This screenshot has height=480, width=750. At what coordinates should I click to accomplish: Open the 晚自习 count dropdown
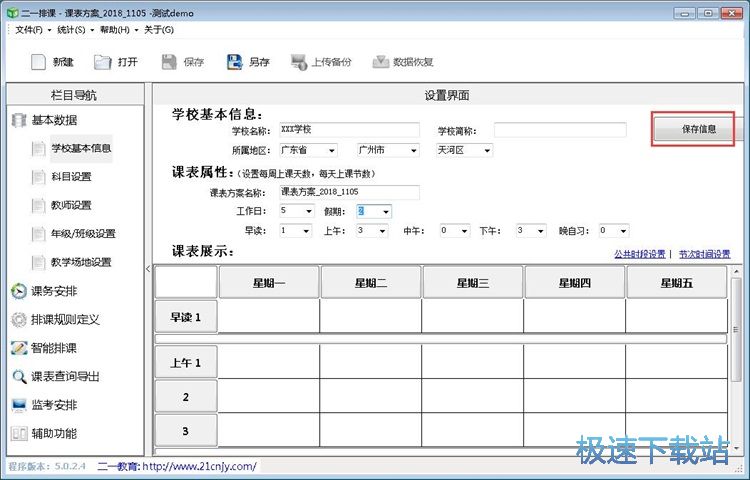tap(623, 230)
